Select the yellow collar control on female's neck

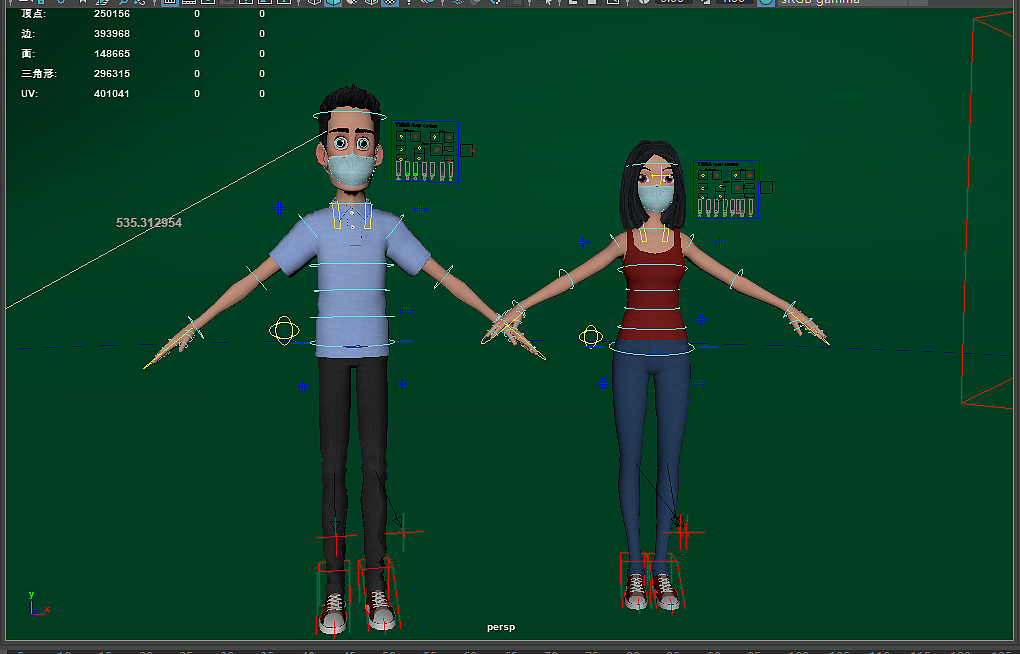(654, 235)
